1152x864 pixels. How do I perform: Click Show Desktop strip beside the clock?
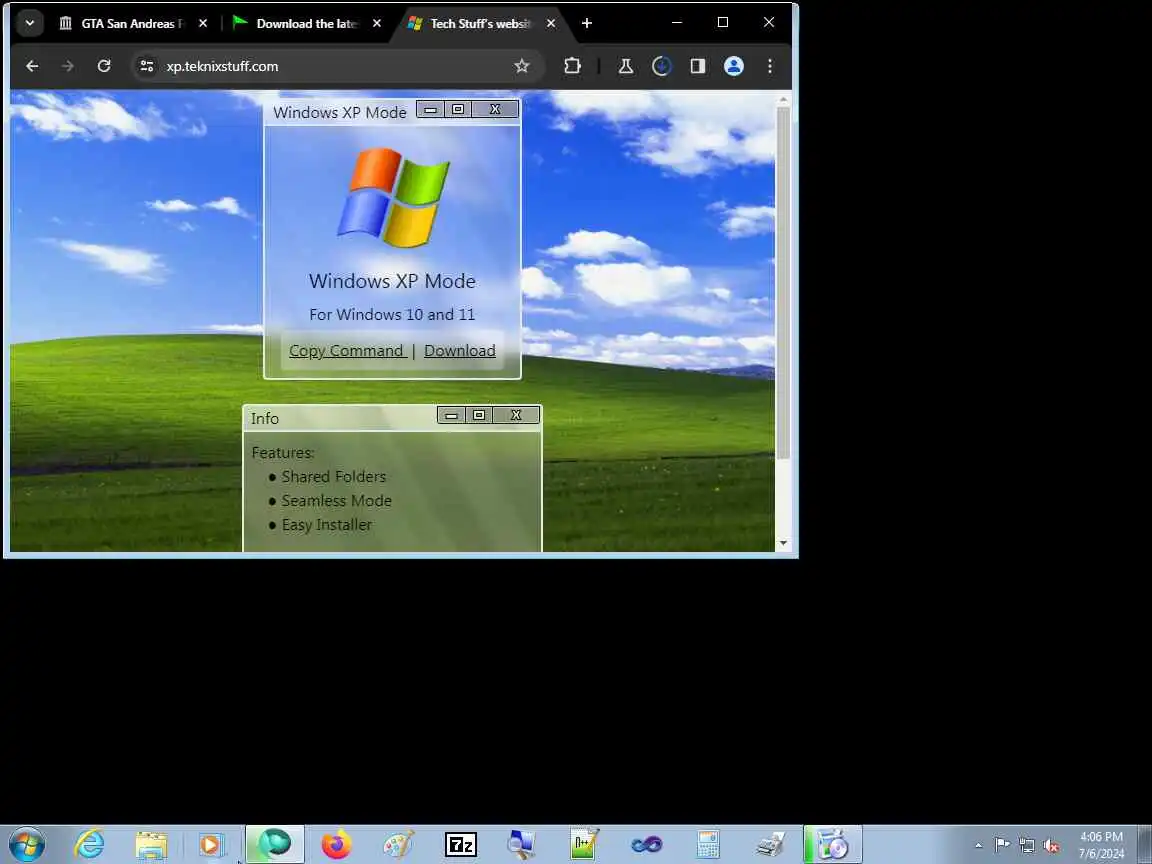[1145, 845]
